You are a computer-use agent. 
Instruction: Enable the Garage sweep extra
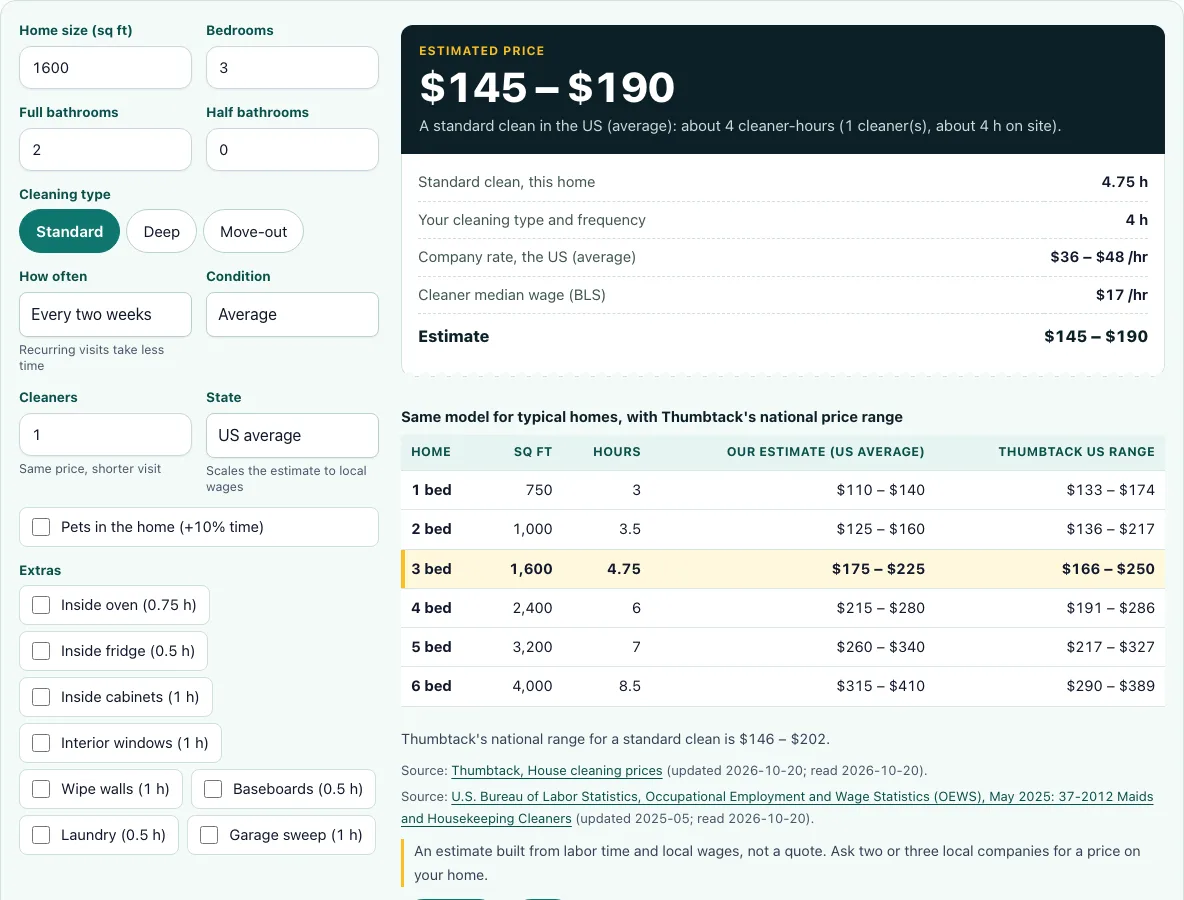(x=209, y=835)
